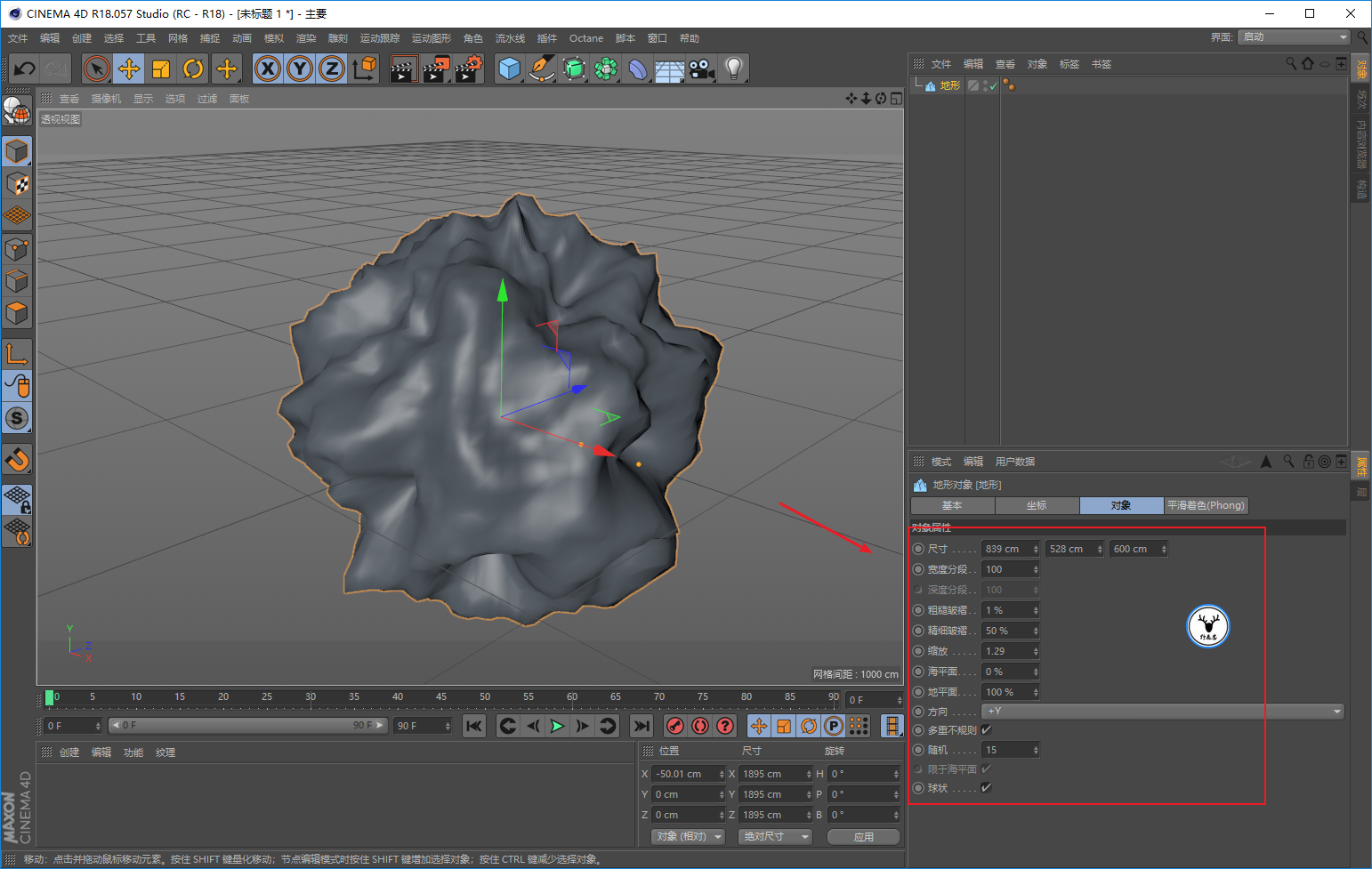This screenshot has height=869, width=1372.
Task: Expand the 绝对尺寸 dropdown
Action: [x=778, y=837]
